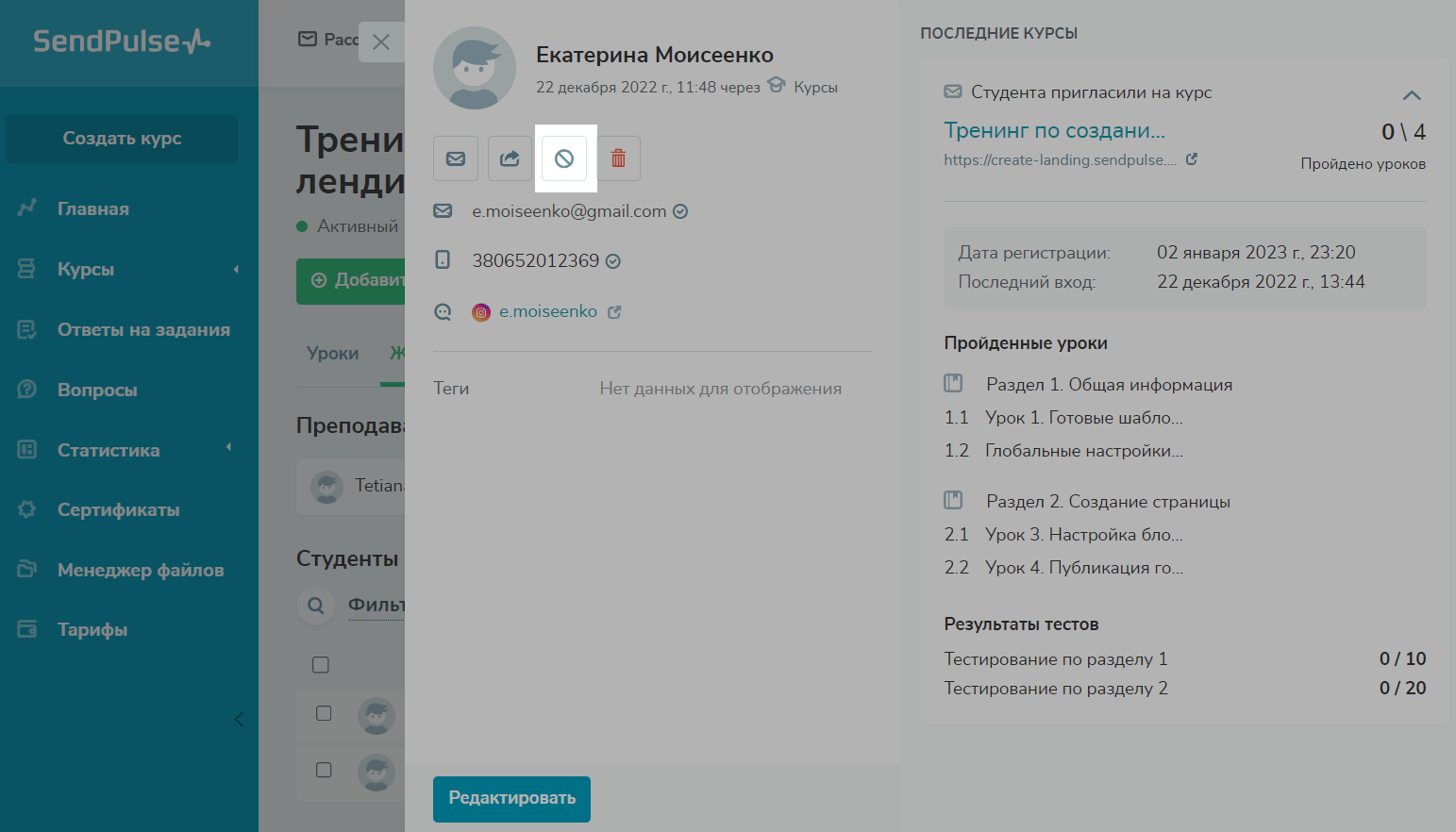Open 'Менеджер файлов' in the sidebar
Image resolution: width=1456 pixels, height=832 pixels.
click(141, 570)
